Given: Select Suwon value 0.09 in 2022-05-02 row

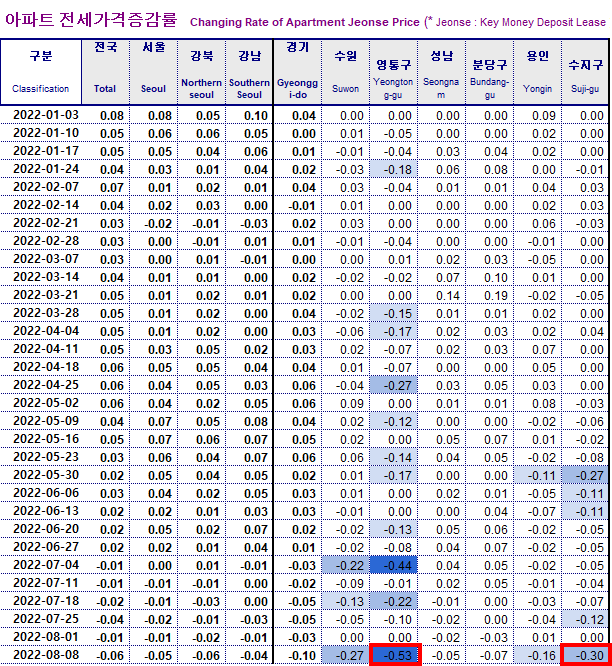Looking at the screenshot, I should point(346,404).
